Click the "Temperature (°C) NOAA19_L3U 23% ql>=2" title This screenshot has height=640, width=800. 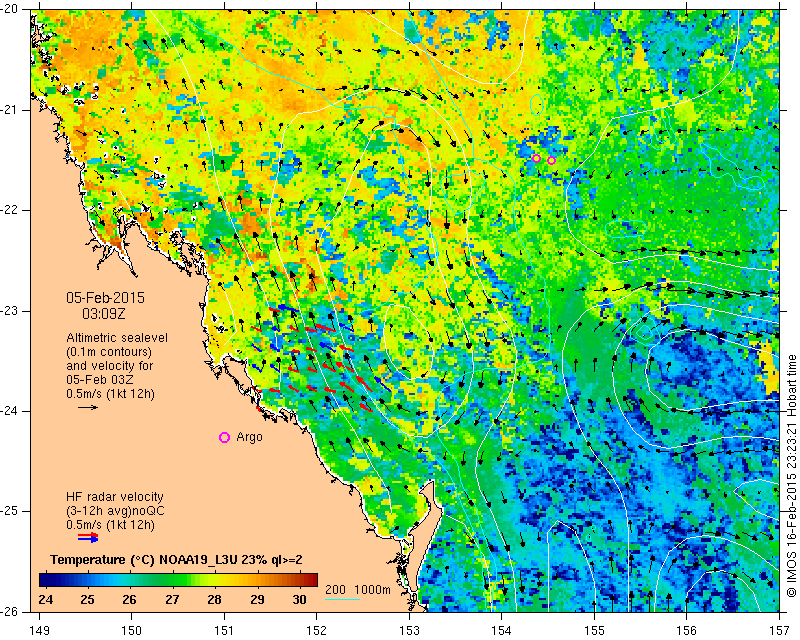click(x=177, y=560)
